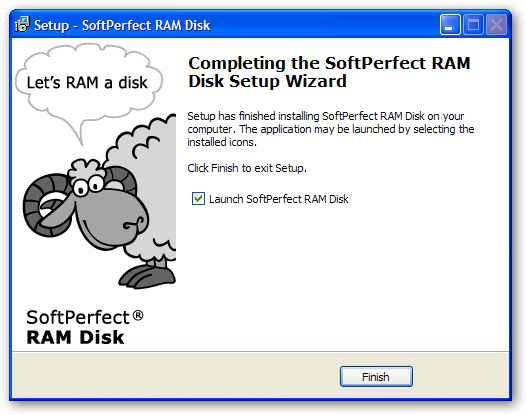526x415 pixels.
Task: Click the ram mascot's face
Action: pyautogui.click(x=106, y=210)
